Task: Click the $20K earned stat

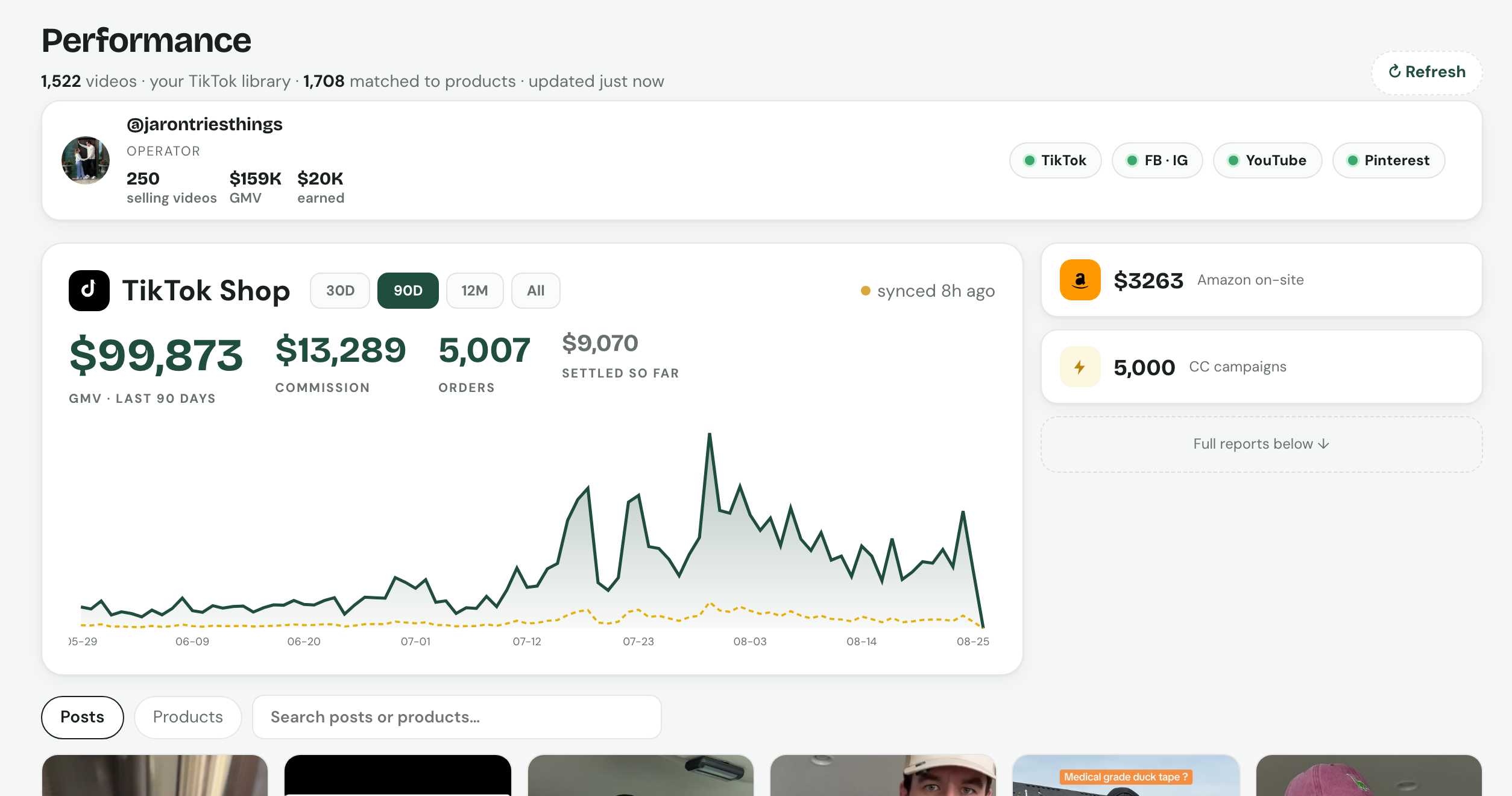Action: [321, 188]
